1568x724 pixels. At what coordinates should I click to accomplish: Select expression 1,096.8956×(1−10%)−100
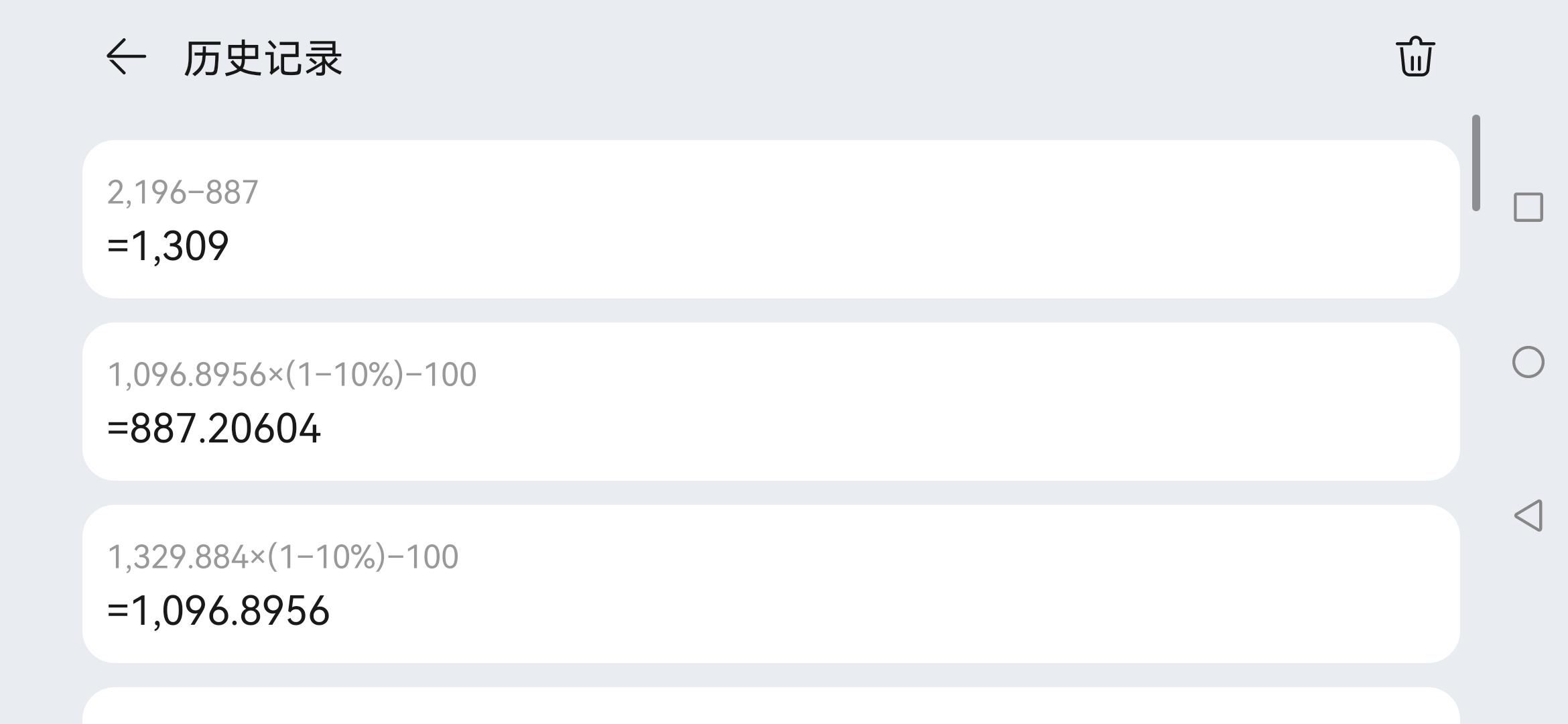(x=291, y=375)
